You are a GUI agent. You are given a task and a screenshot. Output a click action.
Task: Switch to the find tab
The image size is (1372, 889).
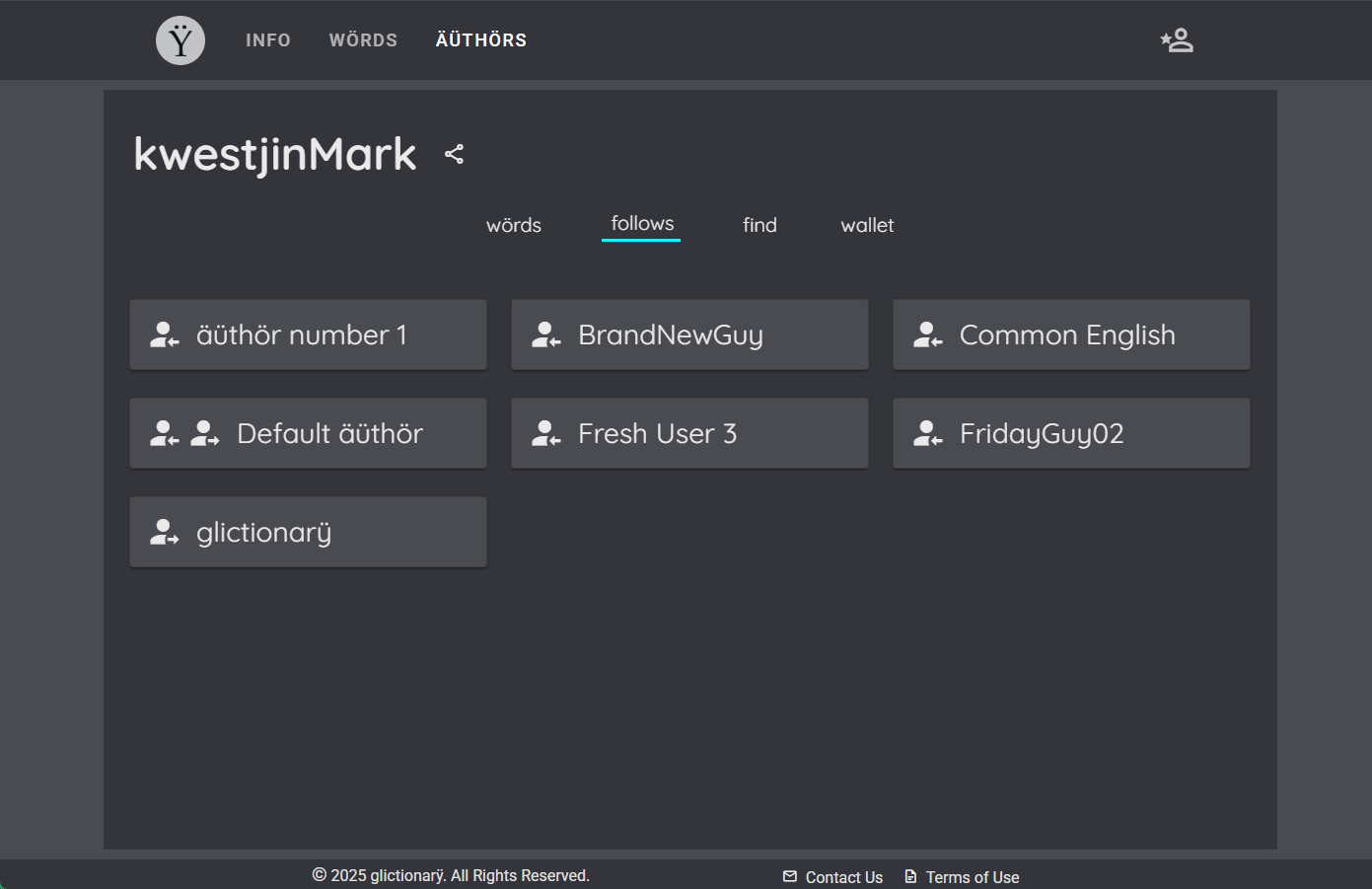click(759, 225)
